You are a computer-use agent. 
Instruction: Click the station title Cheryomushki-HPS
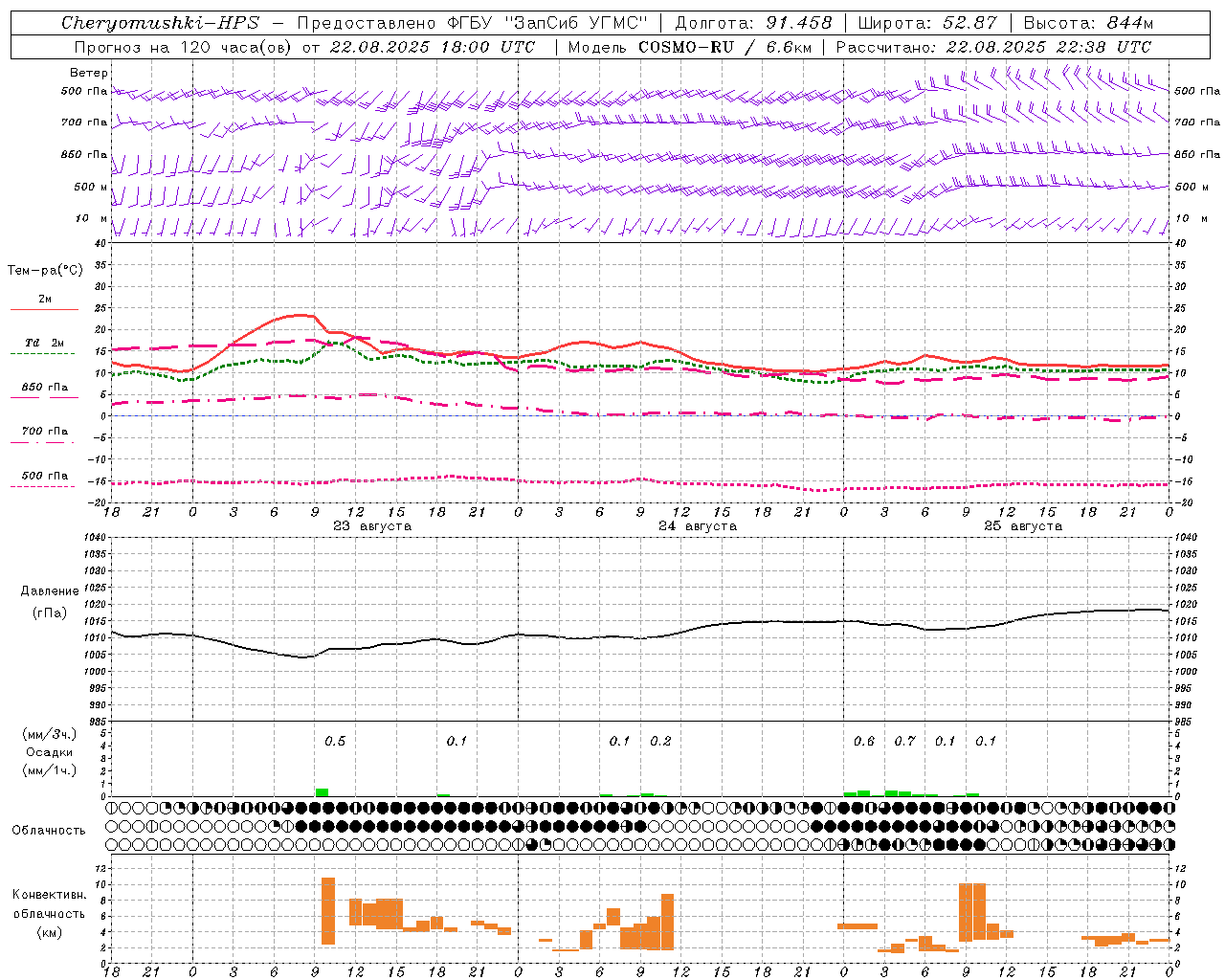[161, 23]
